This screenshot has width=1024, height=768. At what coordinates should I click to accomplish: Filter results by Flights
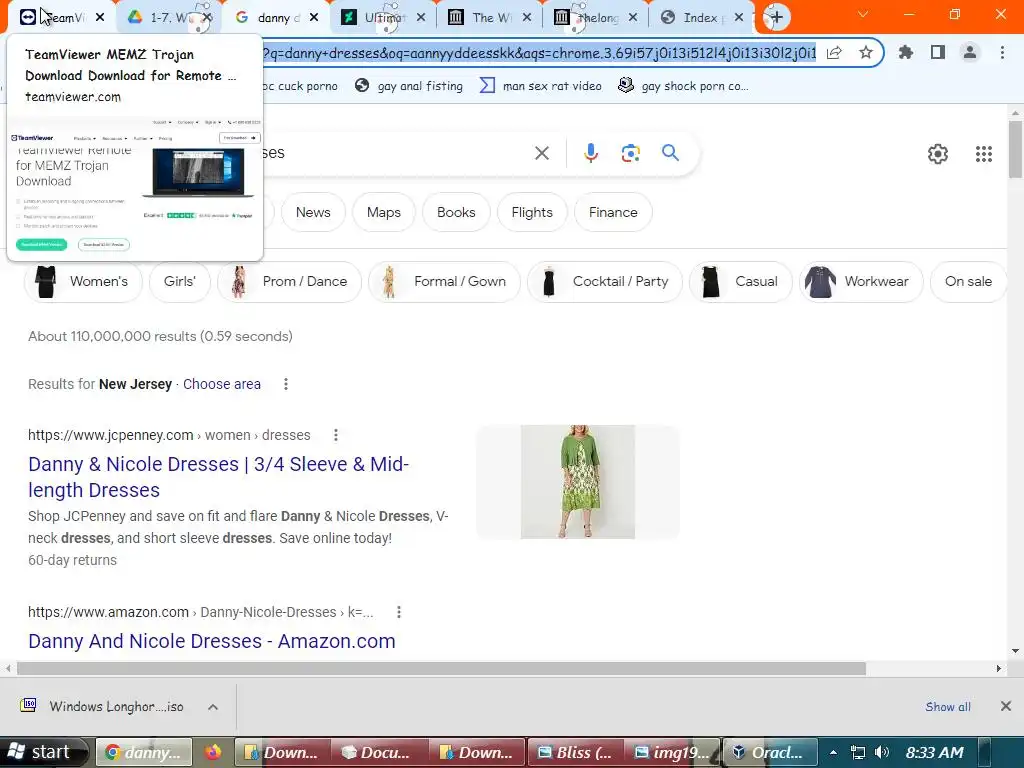532,212
